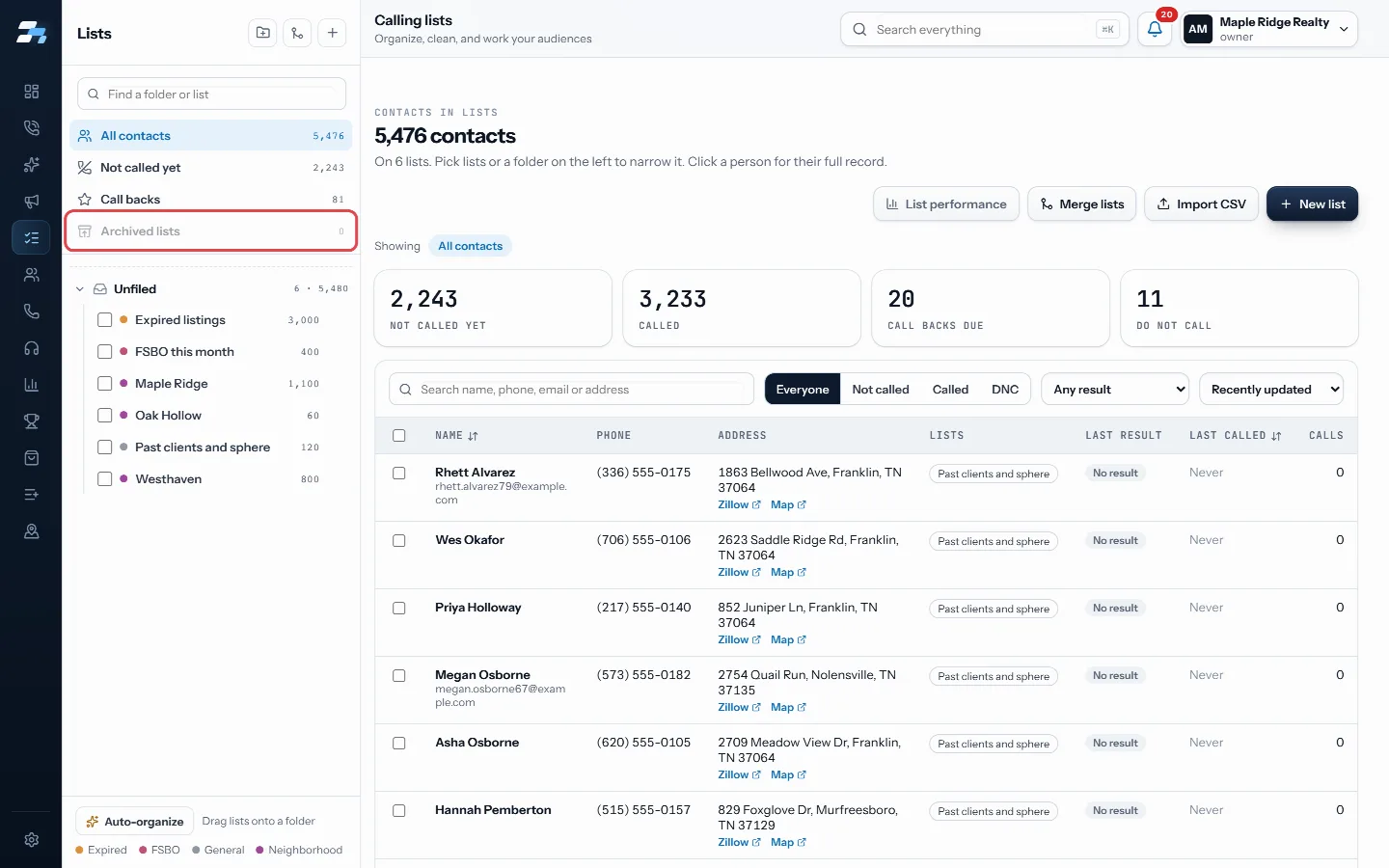
Task: Check the Oak Hollow list checkbox
Action: [x=105, y=416]
